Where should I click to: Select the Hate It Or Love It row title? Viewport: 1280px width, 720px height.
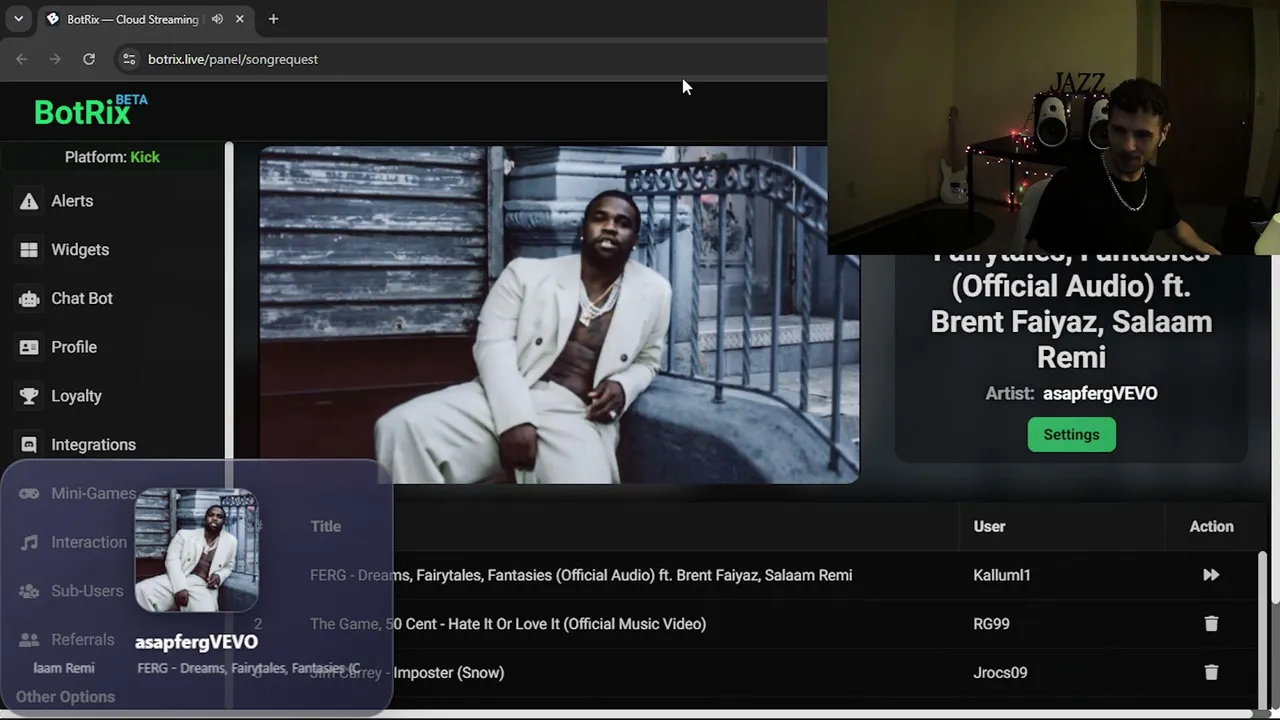coord(508,624)
